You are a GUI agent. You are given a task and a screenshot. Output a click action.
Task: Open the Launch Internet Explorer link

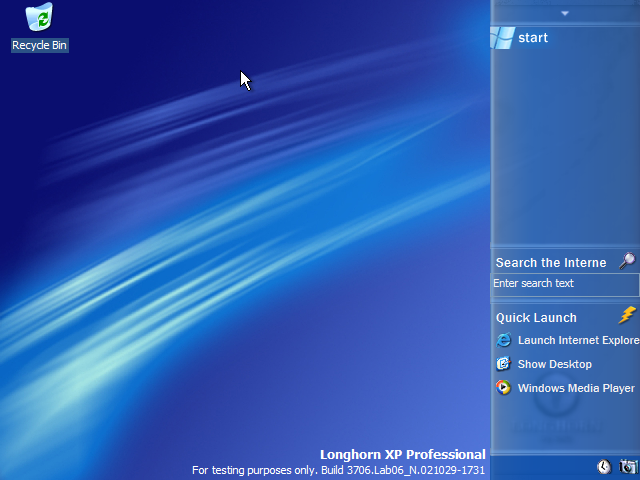click(x=578, y=340)
